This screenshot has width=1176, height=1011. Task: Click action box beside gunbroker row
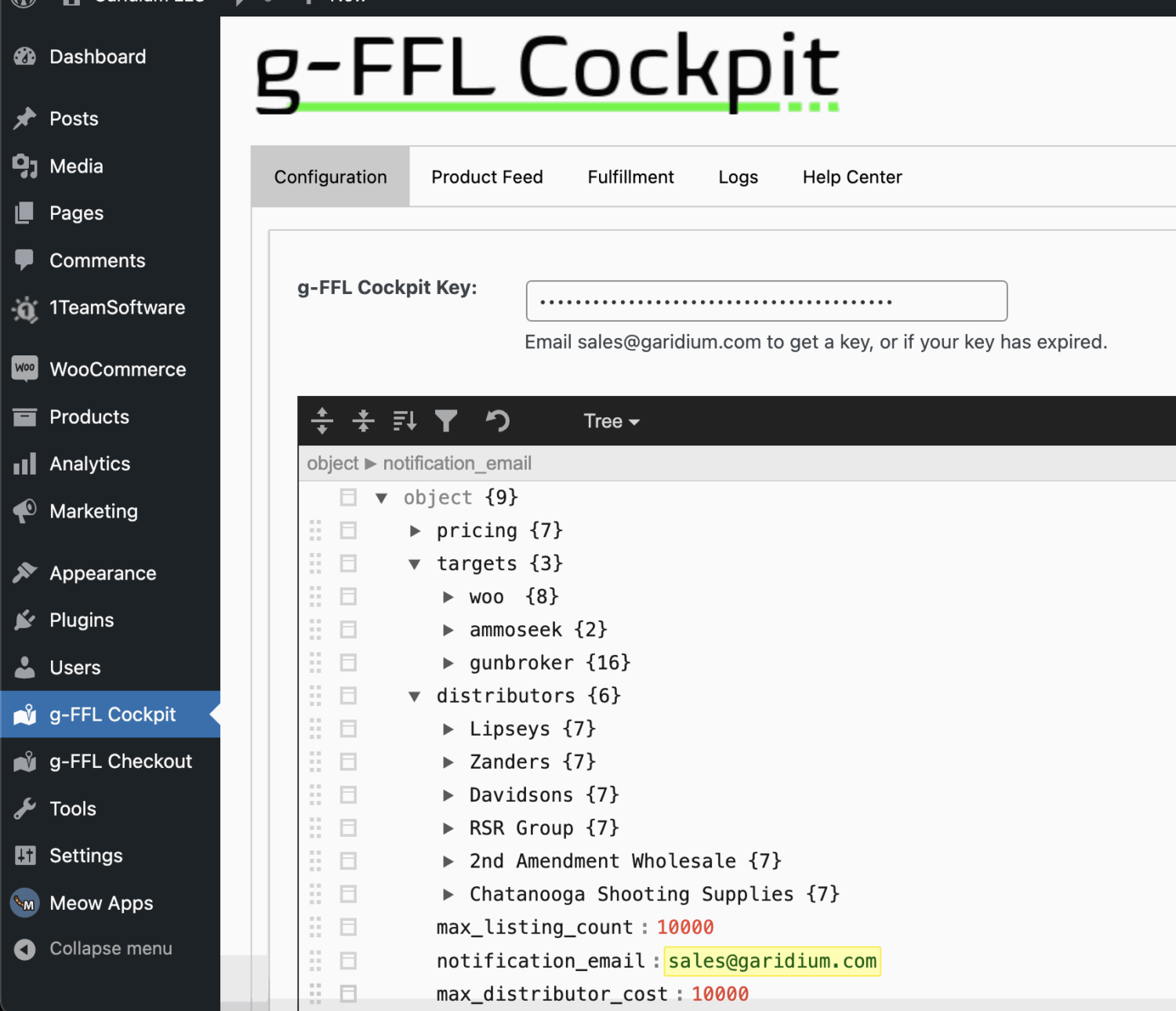point(348,662)
